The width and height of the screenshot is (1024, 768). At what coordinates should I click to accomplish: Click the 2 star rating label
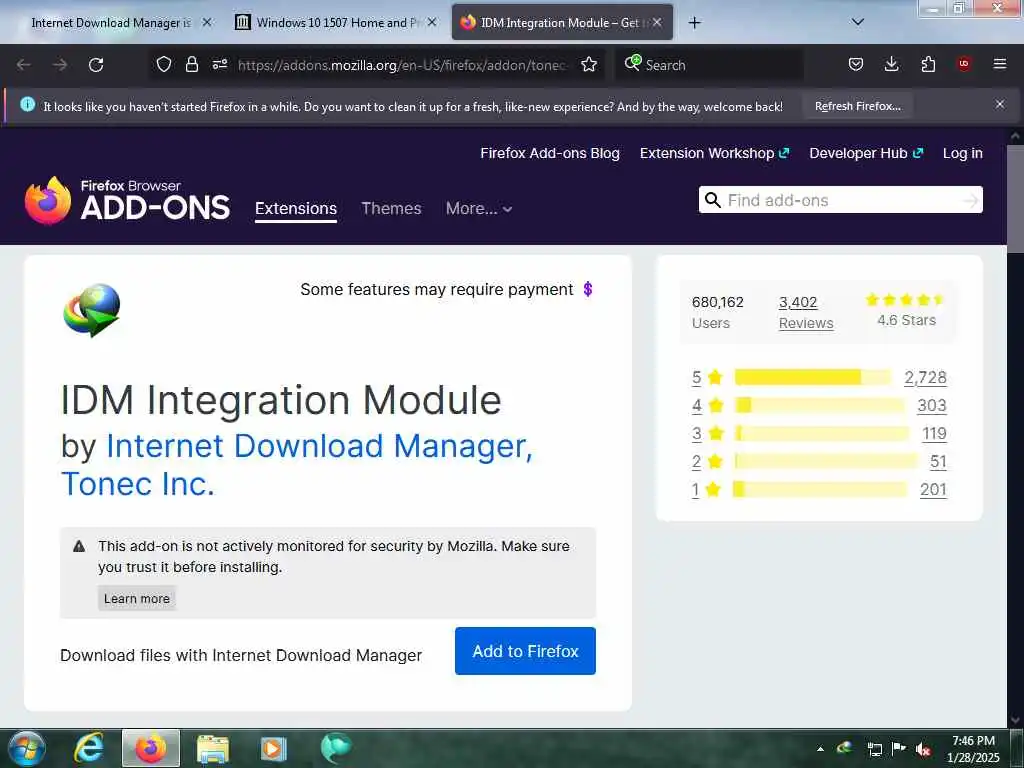point(708,461)
